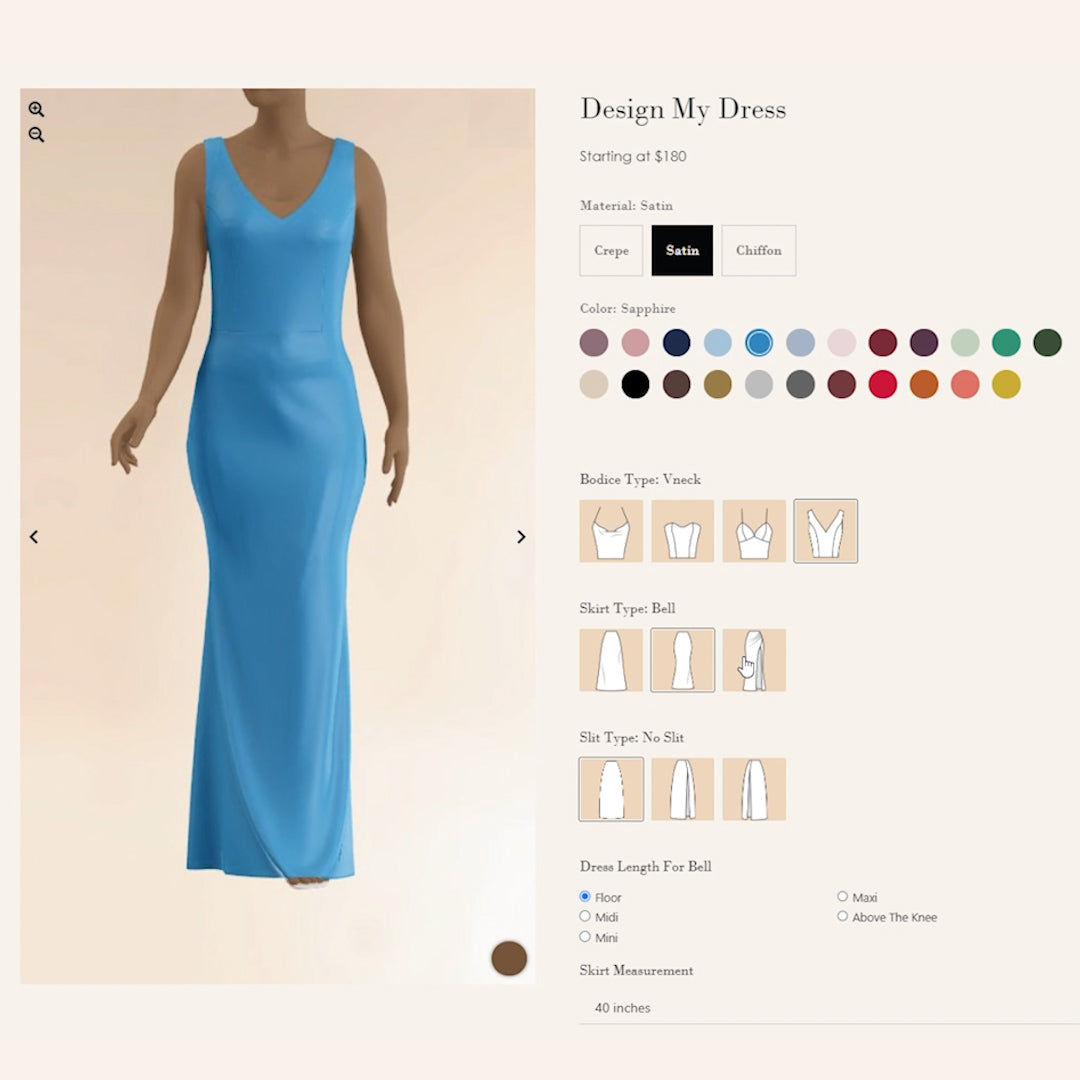Pick the emerald green color swatch
The height and width of the screenshot is (1080, 1080).
(1006, 342)
